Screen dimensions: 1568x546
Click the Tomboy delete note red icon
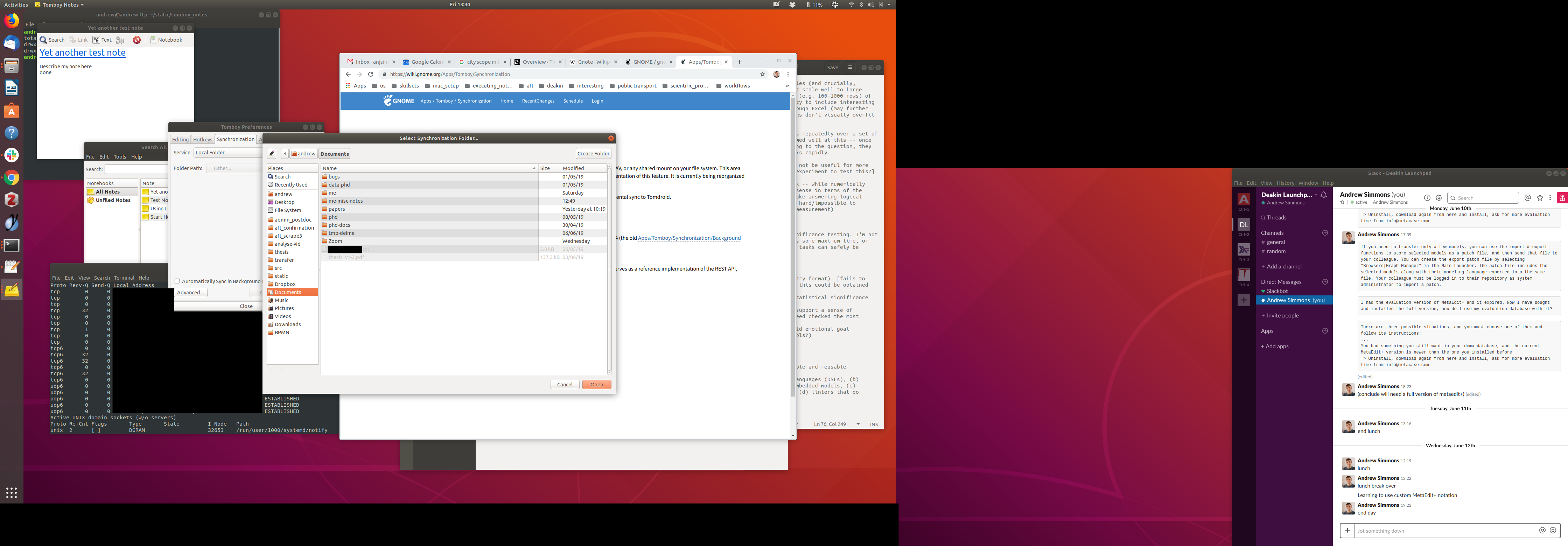[137, 40]
